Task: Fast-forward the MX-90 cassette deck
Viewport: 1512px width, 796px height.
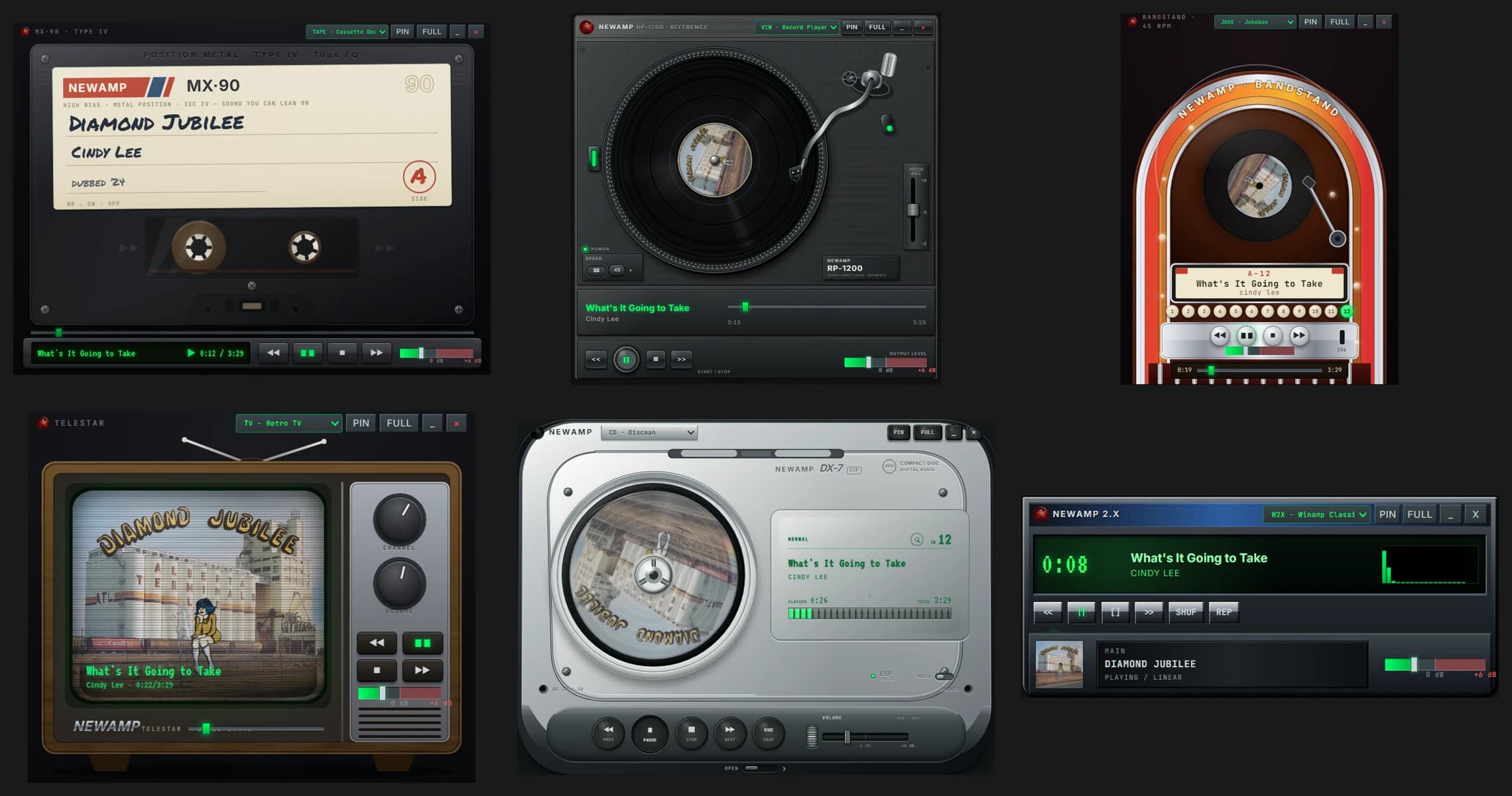Action: (x=377, y=353)
